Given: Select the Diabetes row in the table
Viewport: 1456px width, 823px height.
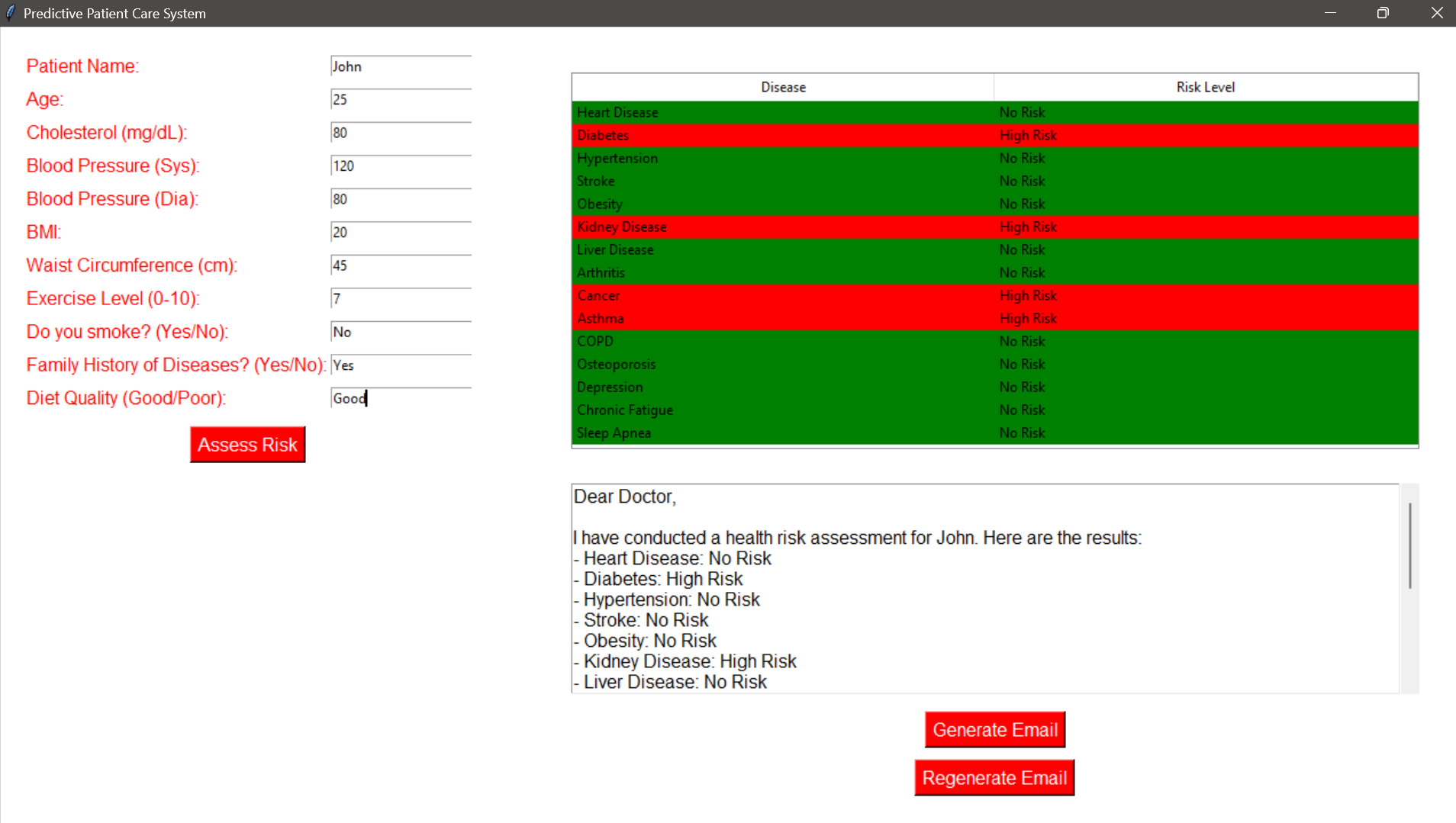Looking at the screenshot, I should coord(995,135).
